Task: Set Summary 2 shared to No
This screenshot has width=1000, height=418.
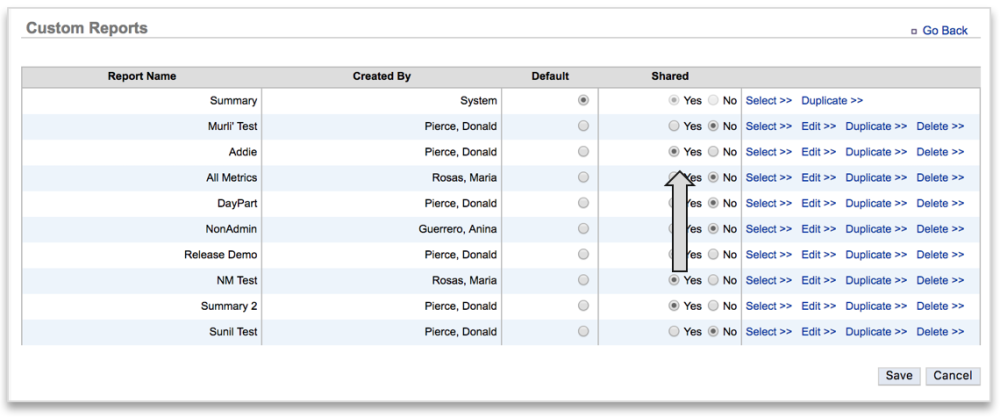Action: 713,306
